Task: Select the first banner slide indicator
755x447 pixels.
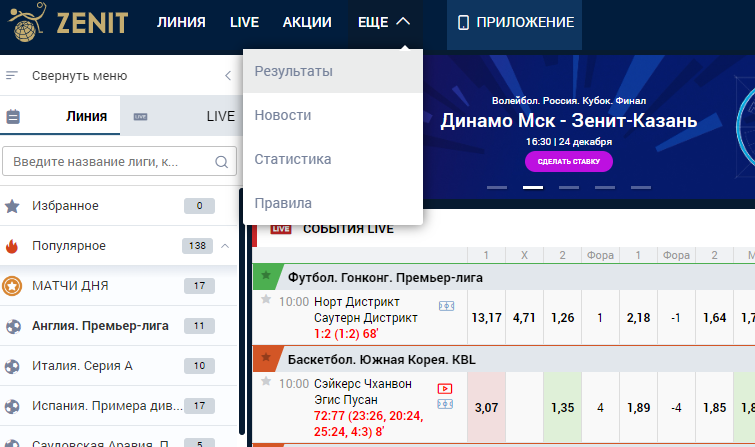Action: pos(497,187)
